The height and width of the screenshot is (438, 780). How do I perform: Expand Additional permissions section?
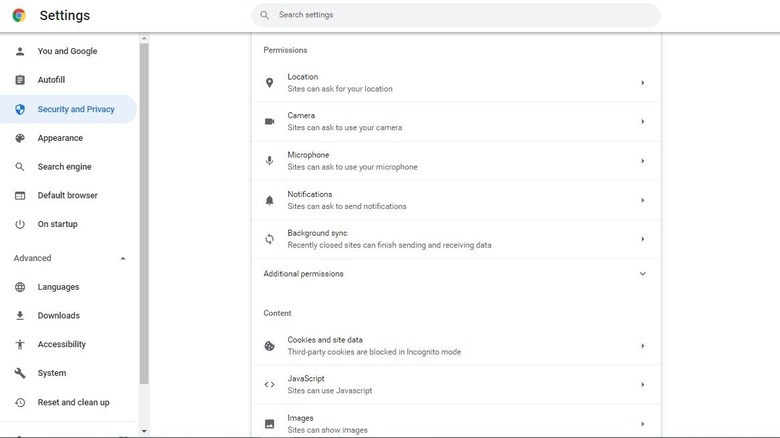[642, 274]
